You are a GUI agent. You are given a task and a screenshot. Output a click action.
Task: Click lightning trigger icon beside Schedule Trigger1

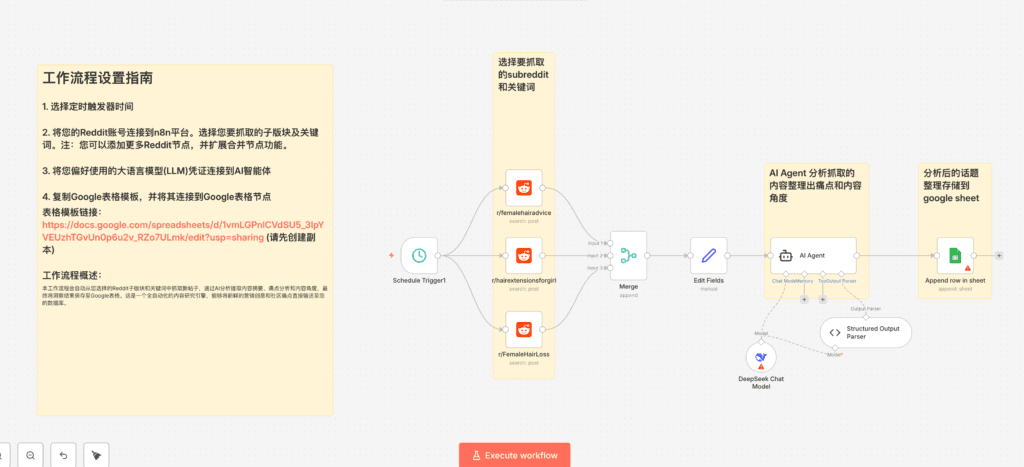pos(391,256)
